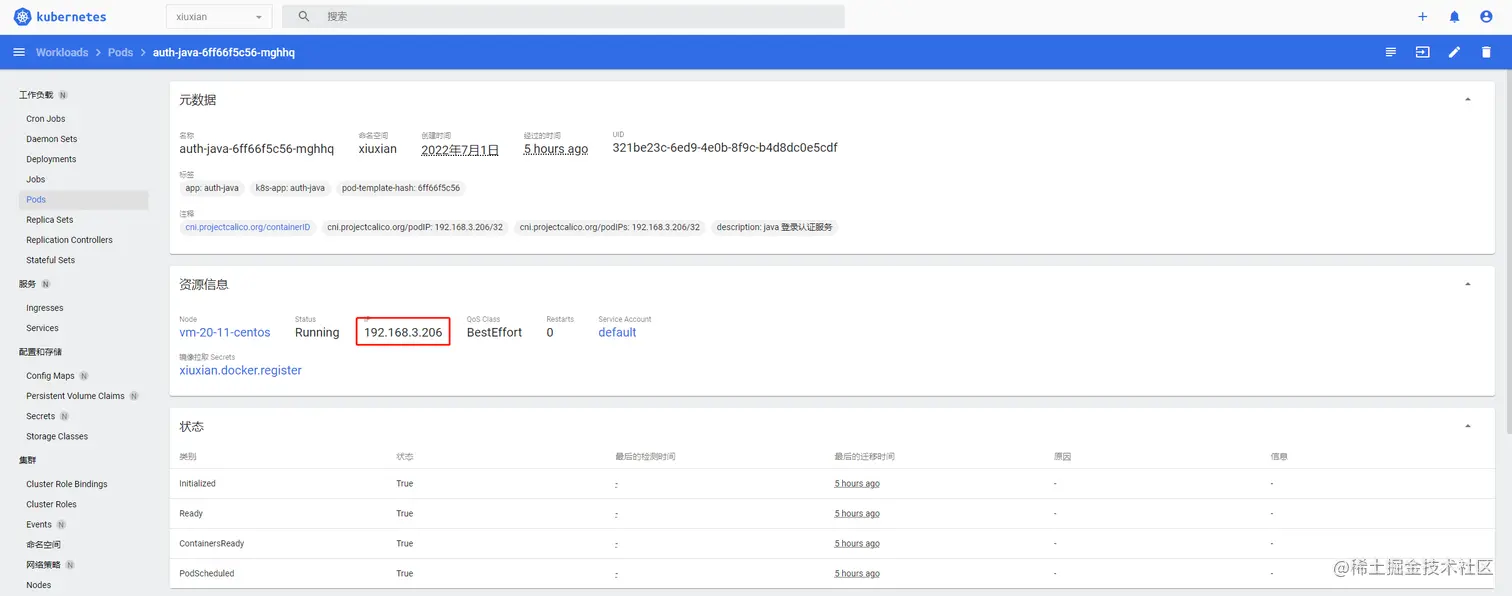Collapse the 资源信息 card

point(1467,284)
